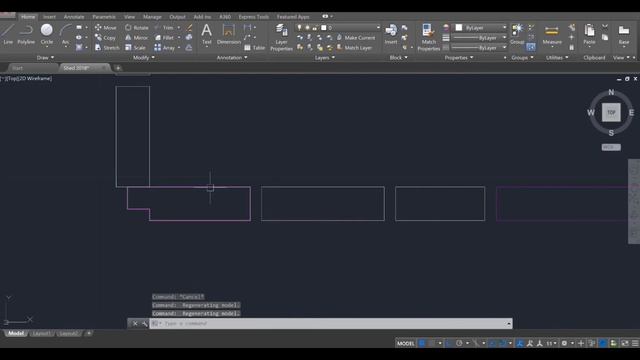
Task: Activate the Trim command
Action: point(164,27)
